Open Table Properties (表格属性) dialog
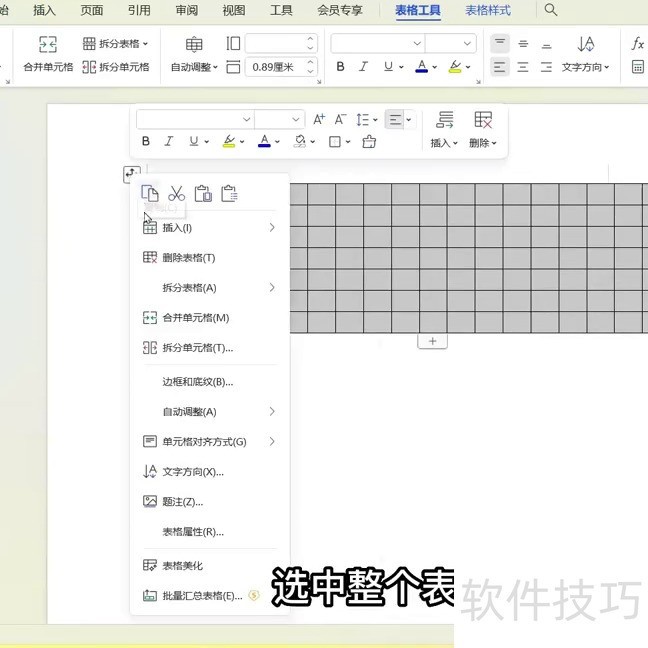 coord(193,532)
